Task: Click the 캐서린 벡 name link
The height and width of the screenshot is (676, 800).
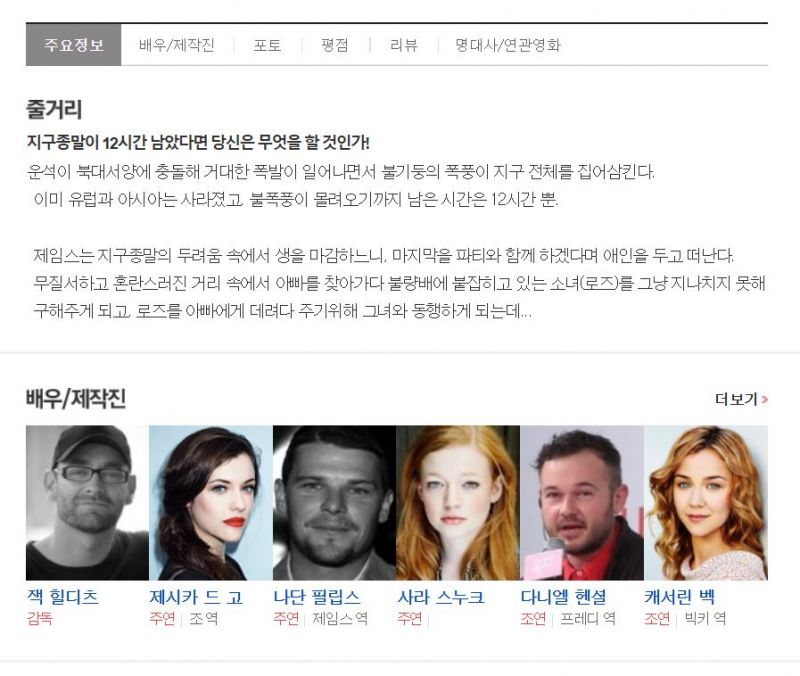Action: [x=680, y=596]
